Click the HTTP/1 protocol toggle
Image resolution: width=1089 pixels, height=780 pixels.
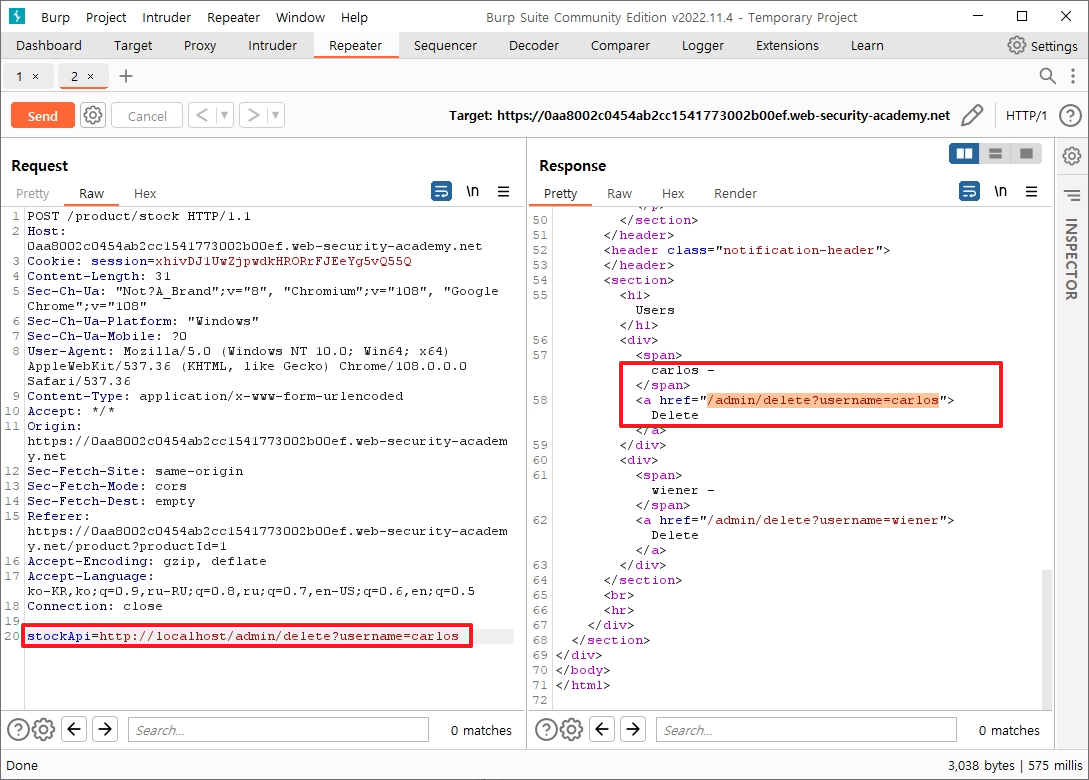point(1026,115)
